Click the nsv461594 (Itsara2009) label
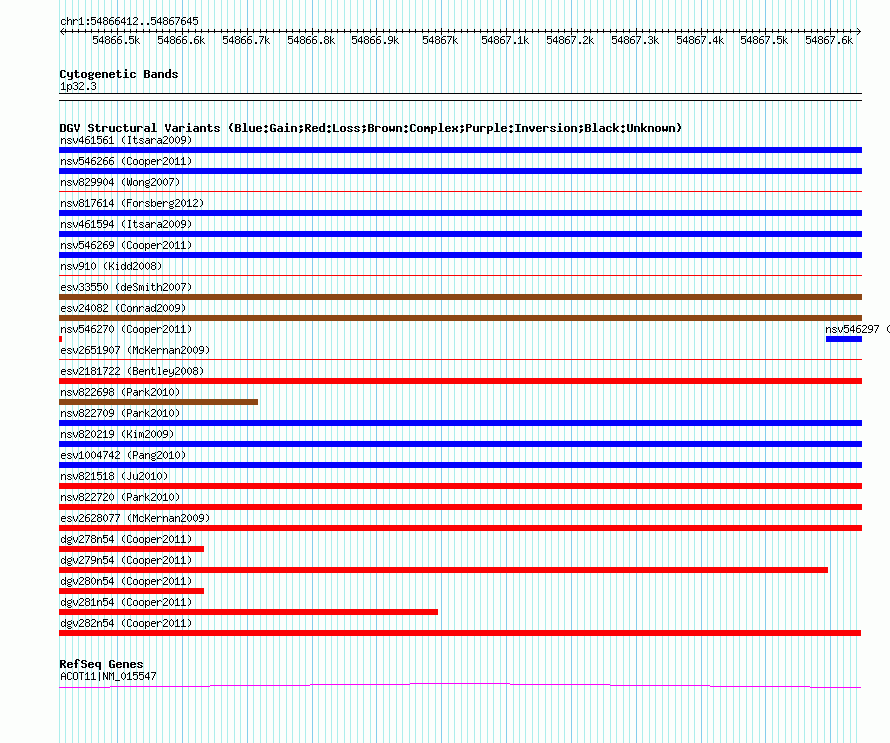The width and height of the screenshot is (890, 743). tap(126, 224)
